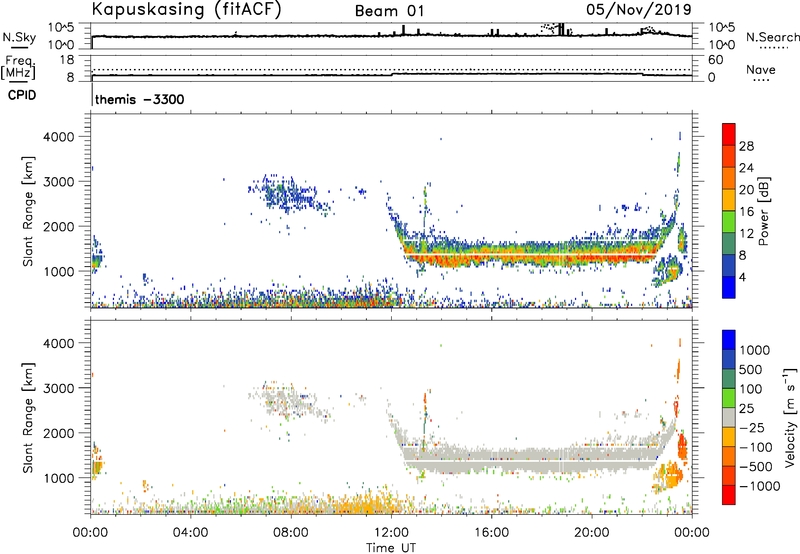Click the 25 tick on the Velocity scale
This screenshot has width=800, height=554.
pyautogui.click(x=746, y=409)
